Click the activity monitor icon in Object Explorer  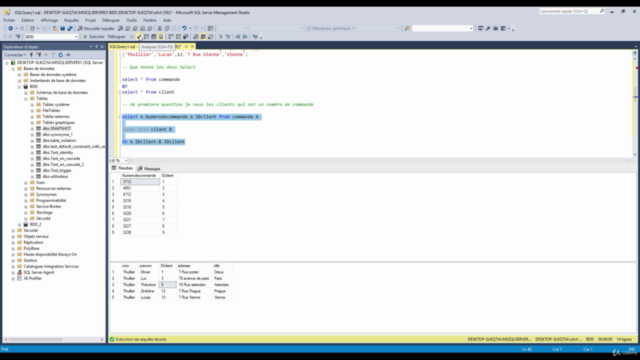coord(68,55)
